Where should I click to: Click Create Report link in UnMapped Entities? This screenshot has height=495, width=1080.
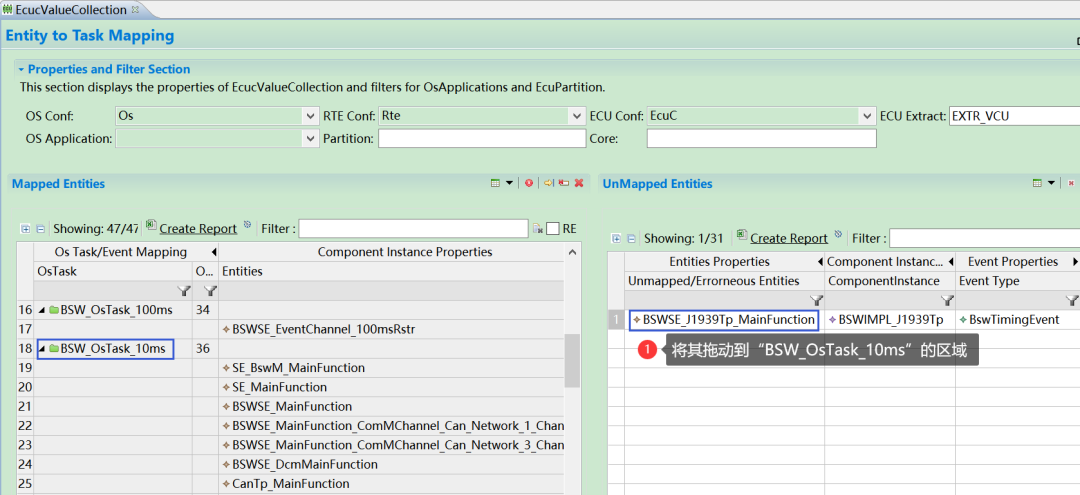(789, 238)
